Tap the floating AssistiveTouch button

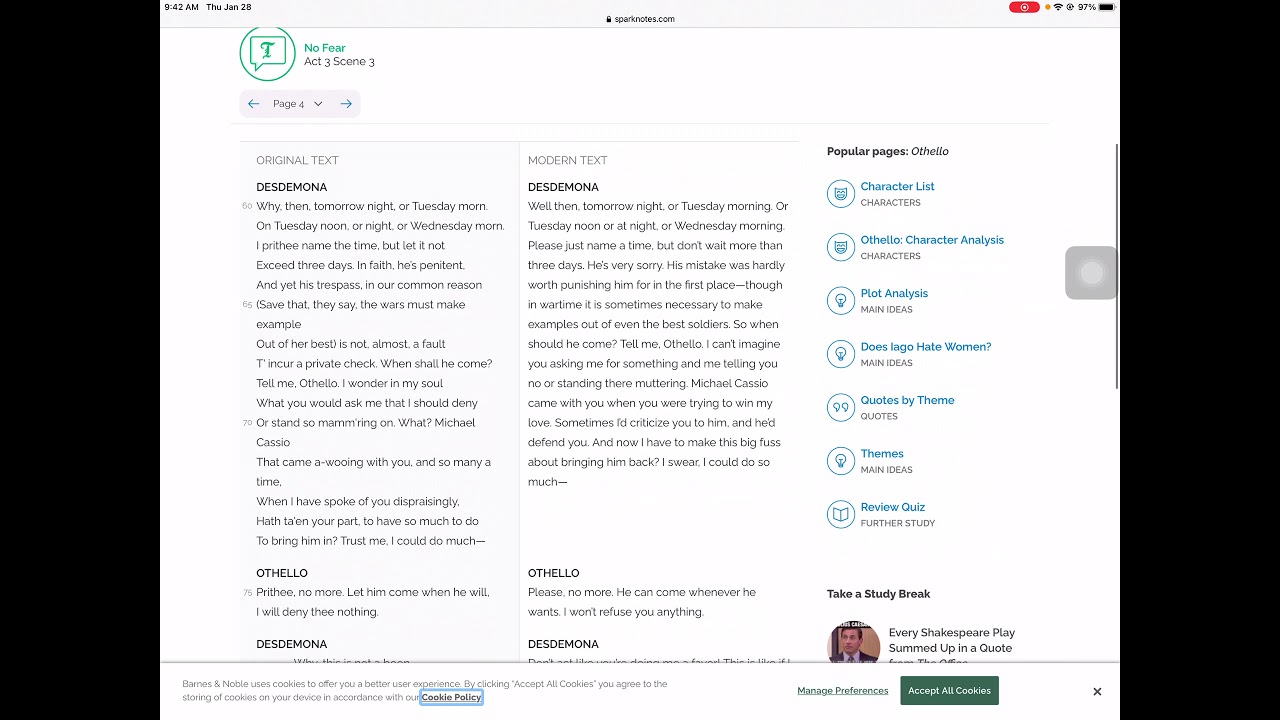pos(1091,272)
